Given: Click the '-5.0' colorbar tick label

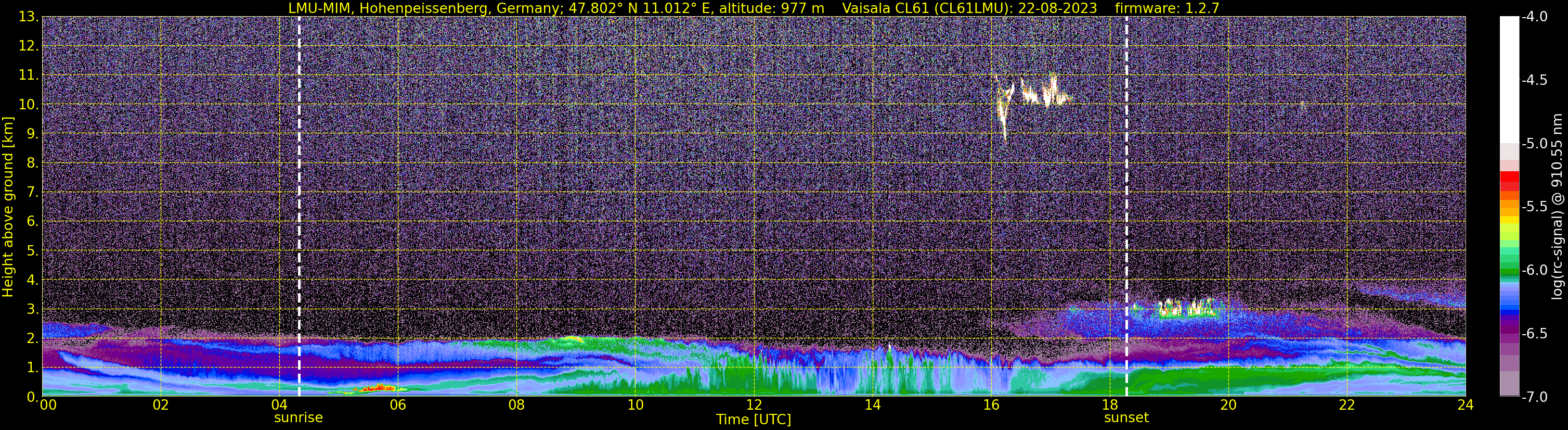Looking at the screenshot, I should 1534,144.
